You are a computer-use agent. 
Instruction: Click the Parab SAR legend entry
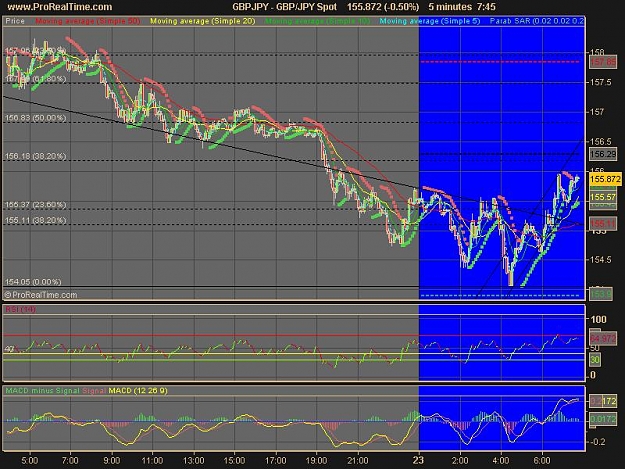(x=537, y=21)
